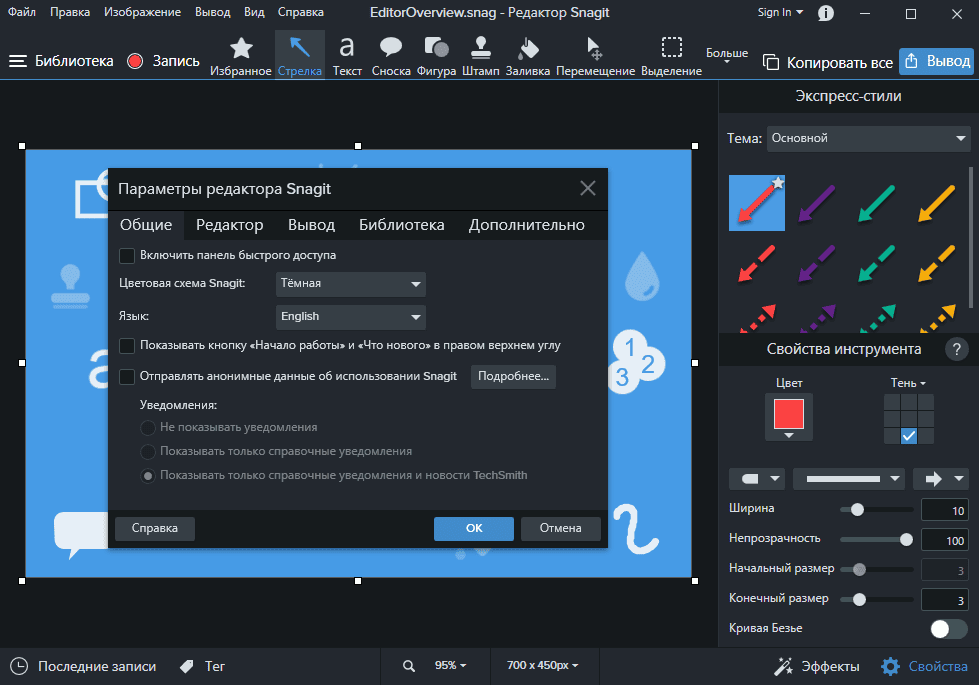Viewport: 979px width, 685px height.
Task: Select the Выделение selection tool
Action: pyautogui.click(x=671, y=54)
